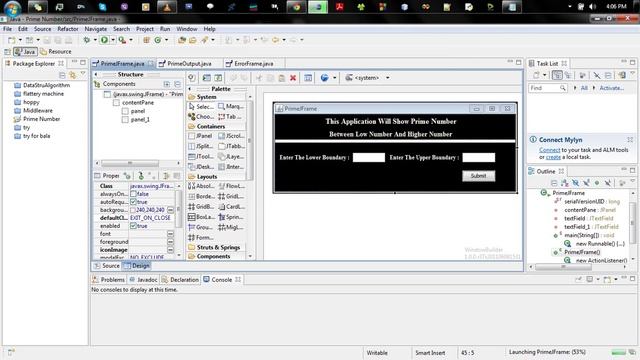Toggle the autoRequestFocus checkbox
The image size is (640, 360).
tap(133, 202)
